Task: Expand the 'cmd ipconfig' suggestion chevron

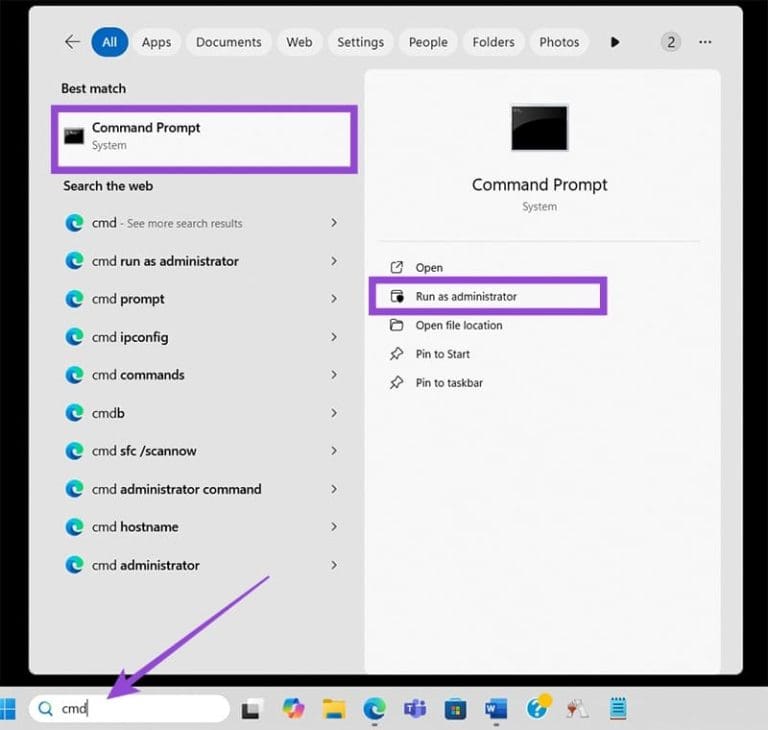Action: pyautogui.click(x=334, y=337)
